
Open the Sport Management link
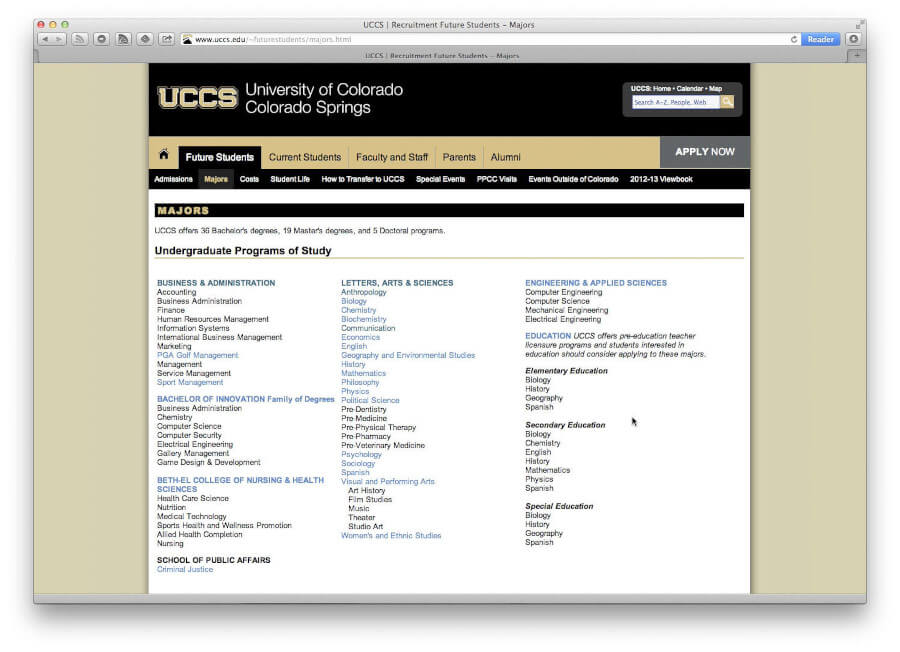point(190,382)
